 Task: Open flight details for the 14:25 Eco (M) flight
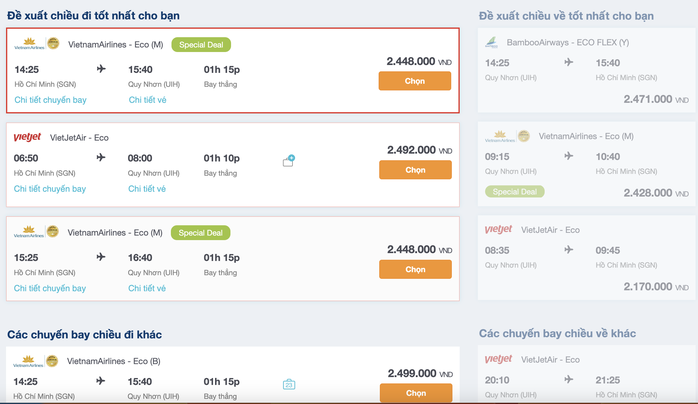[50, 100]
